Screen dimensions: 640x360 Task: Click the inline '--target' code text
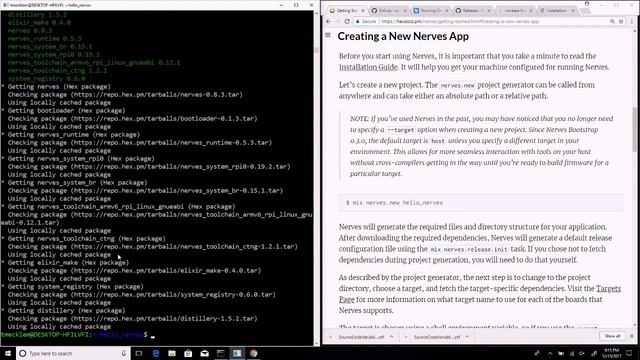(x=400, y=130)
